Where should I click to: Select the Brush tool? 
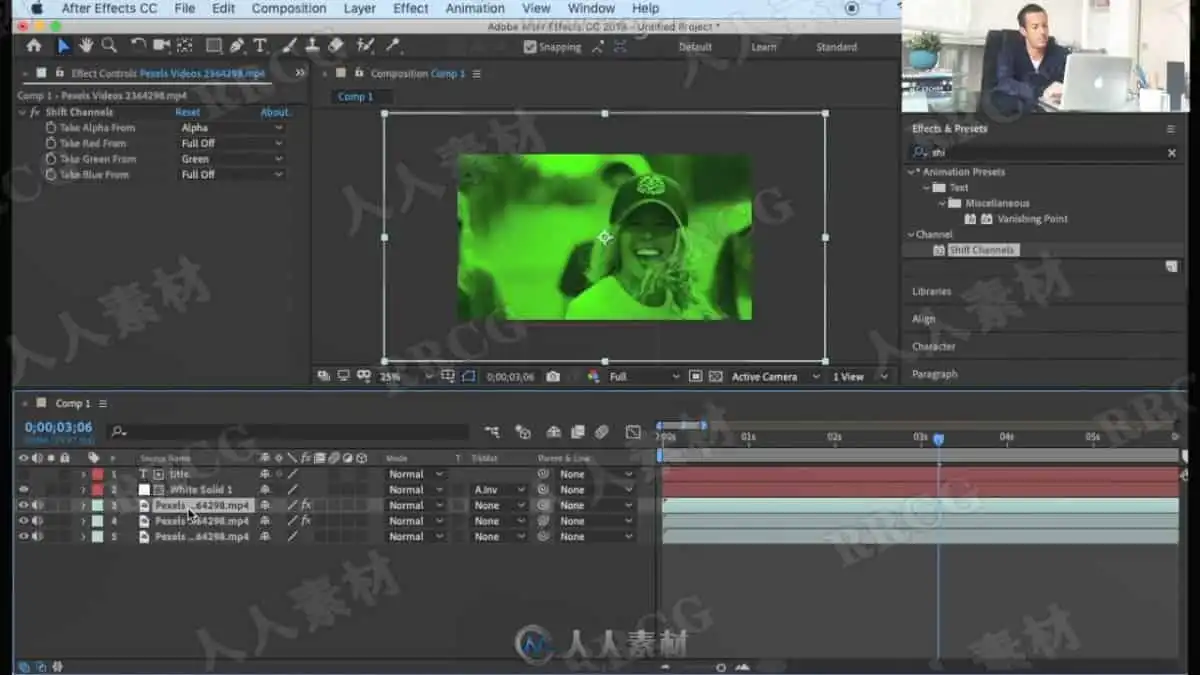[290, 46]
